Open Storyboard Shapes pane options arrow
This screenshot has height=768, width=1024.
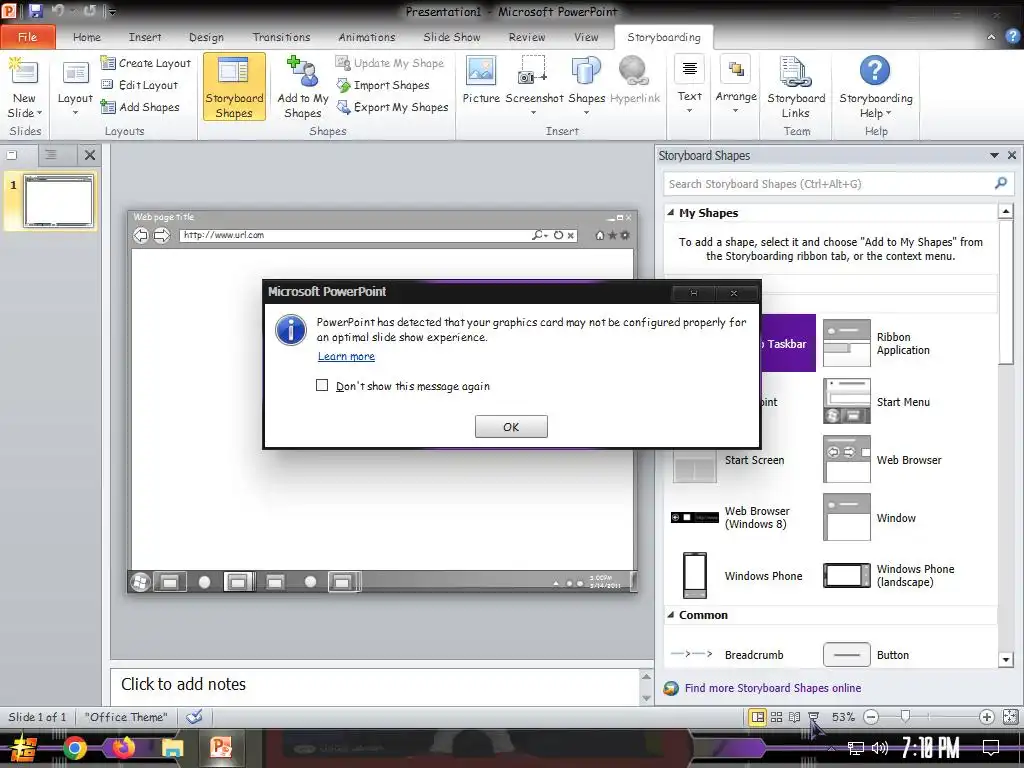[994, 155]
